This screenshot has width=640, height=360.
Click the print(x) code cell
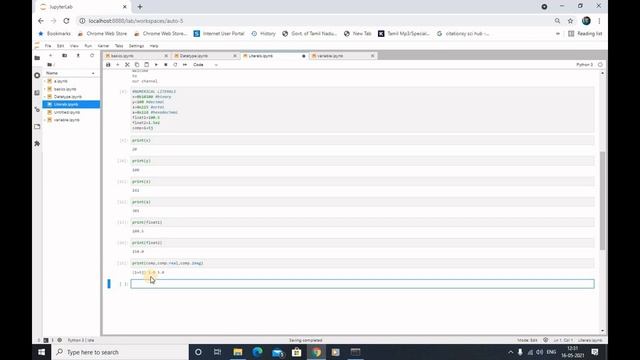(362, 140)
